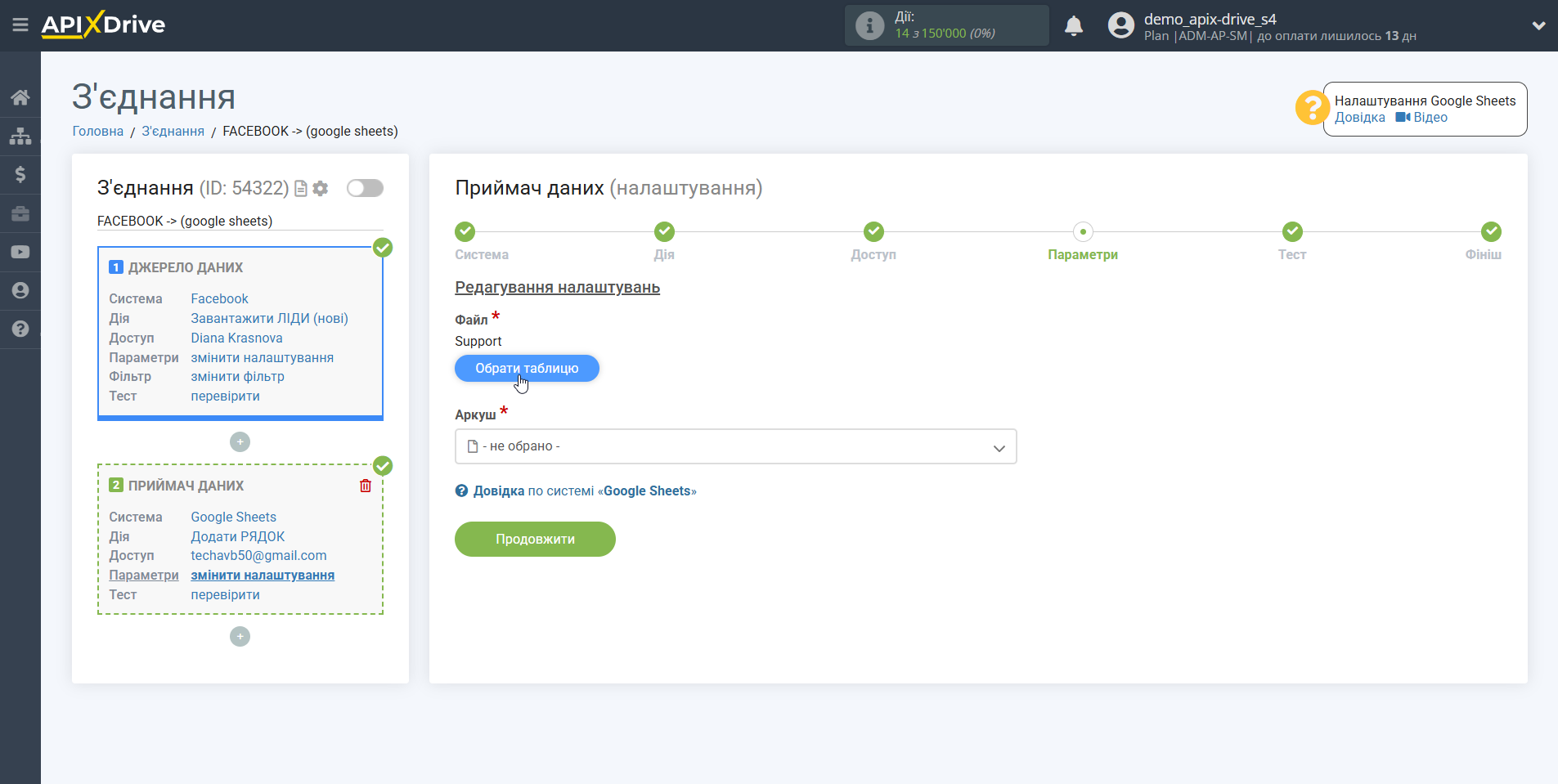Open the Аркуш sheet dropdown
This screenshot has height=784, width=1558.
735,446
